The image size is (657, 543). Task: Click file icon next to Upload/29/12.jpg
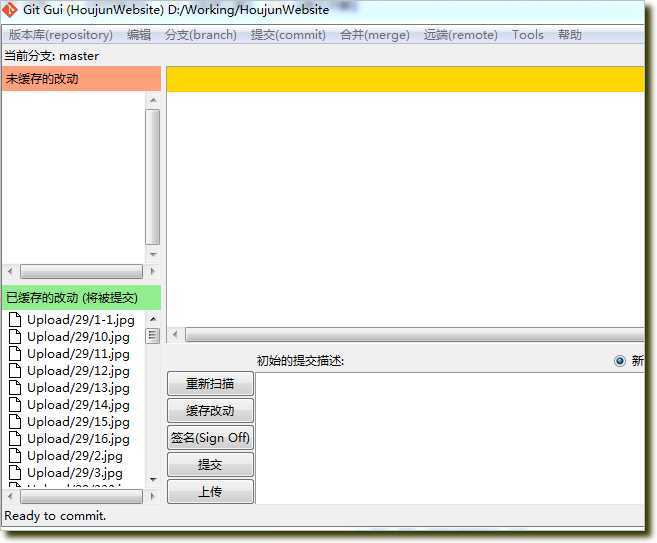15,370
